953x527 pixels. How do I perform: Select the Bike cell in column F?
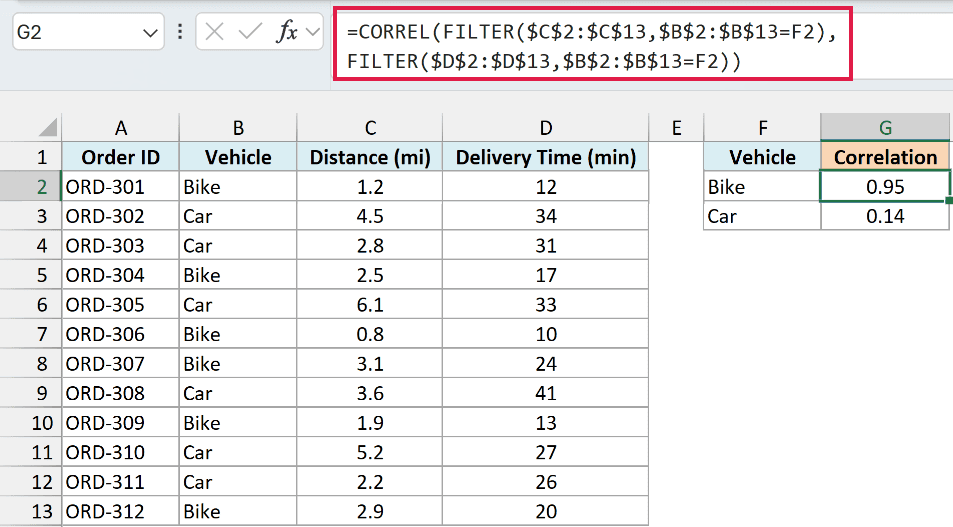point(762,187)
